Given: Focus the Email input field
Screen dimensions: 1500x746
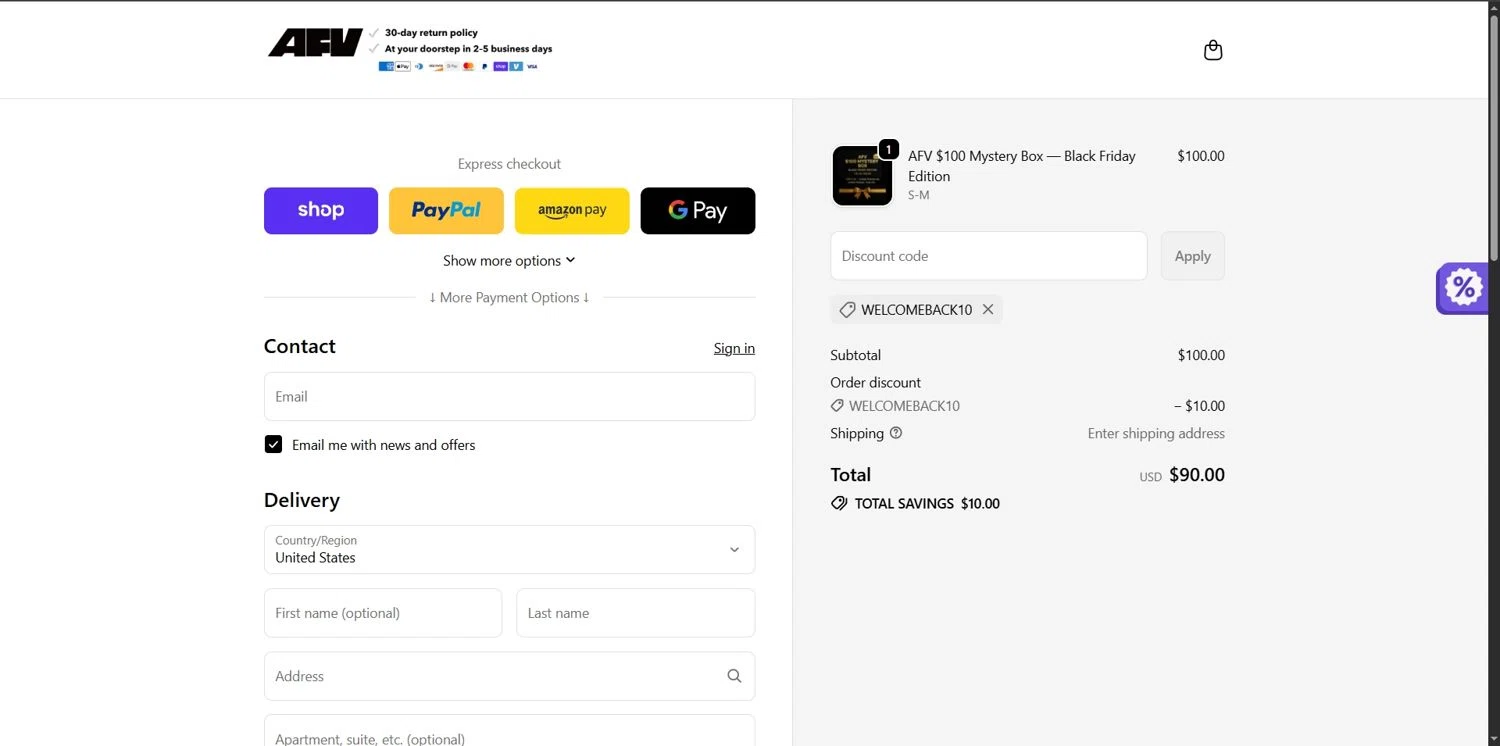Looking at the screenshot, I should click(x=509, y=396).
